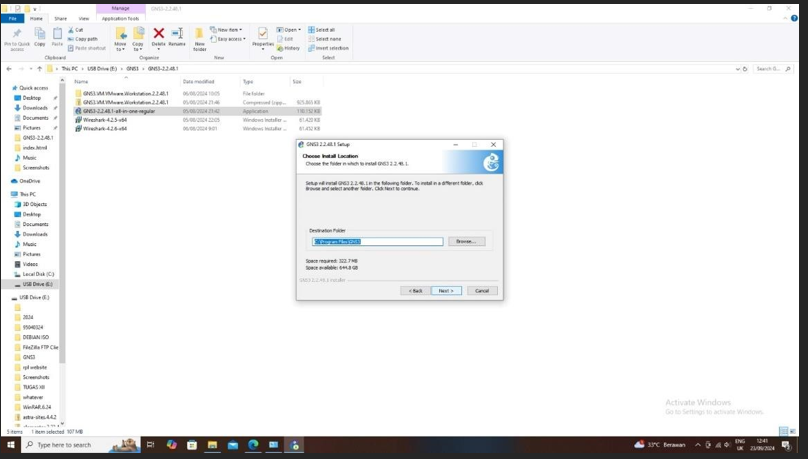Open the notification center icon

coord(786,445)
